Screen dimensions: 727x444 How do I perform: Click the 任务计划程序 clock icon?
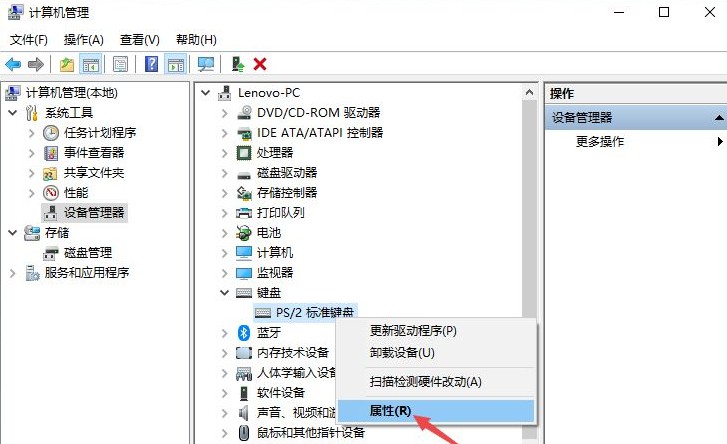[51, 133]
